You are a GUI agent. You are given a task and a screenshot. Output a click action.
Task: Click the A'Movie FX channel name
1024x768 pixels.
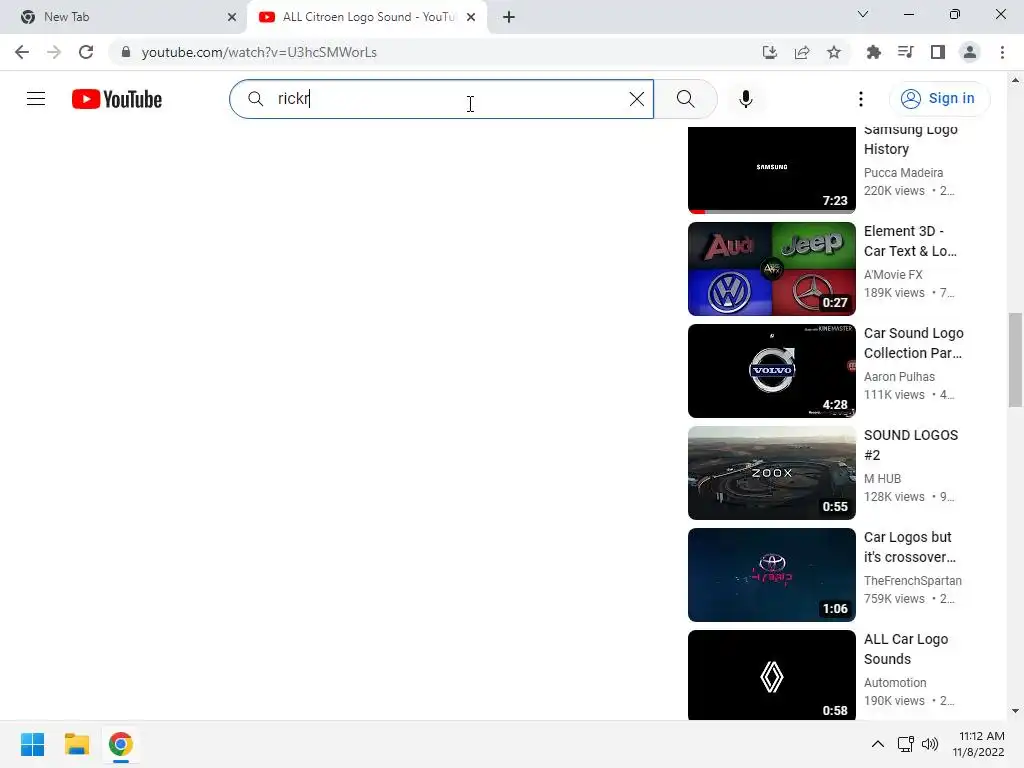pyautogui.click(x=893, y=274)
